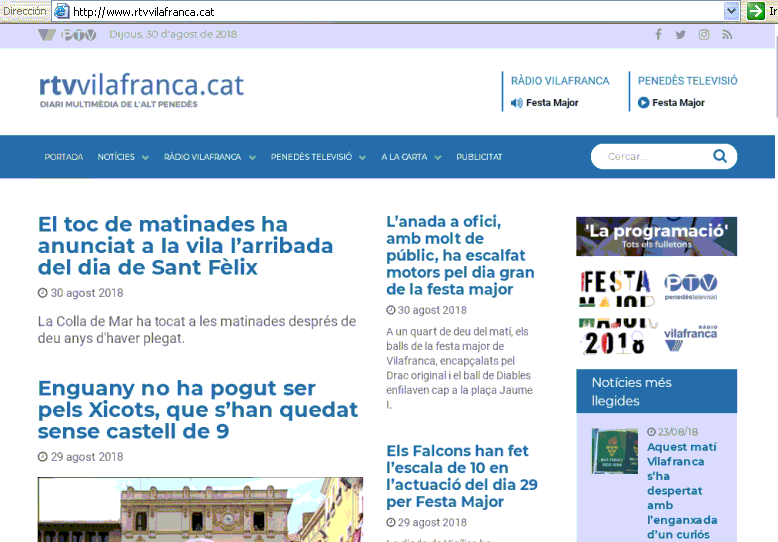Image resolution: width=778 pixels, height=542 pixels.
Task: Click the Facebook icon in top bar
Action: point(658,35)
